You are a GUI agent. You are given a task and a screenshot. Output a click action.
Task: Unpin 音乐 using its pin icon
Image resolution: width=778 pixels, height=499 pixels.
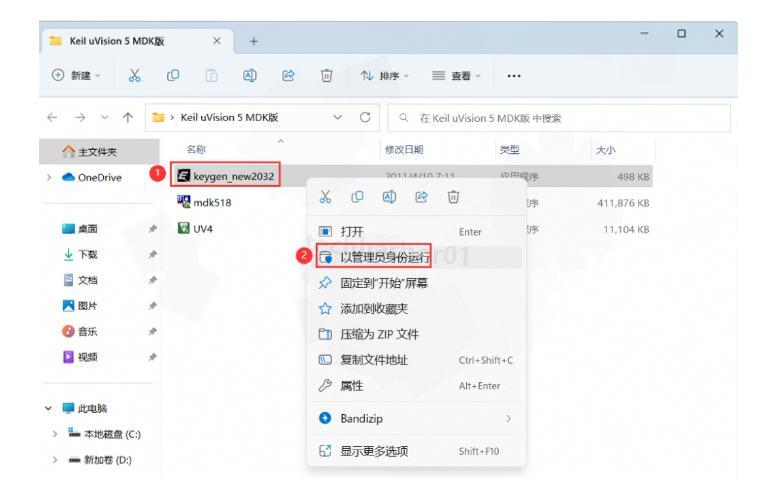[x=152, y=331]
